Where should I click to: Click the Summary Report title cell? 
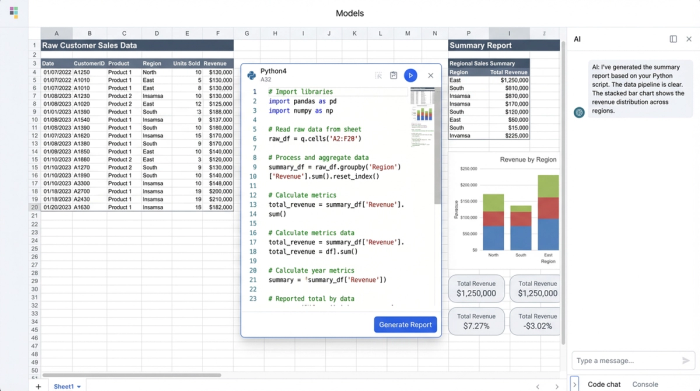504,45
